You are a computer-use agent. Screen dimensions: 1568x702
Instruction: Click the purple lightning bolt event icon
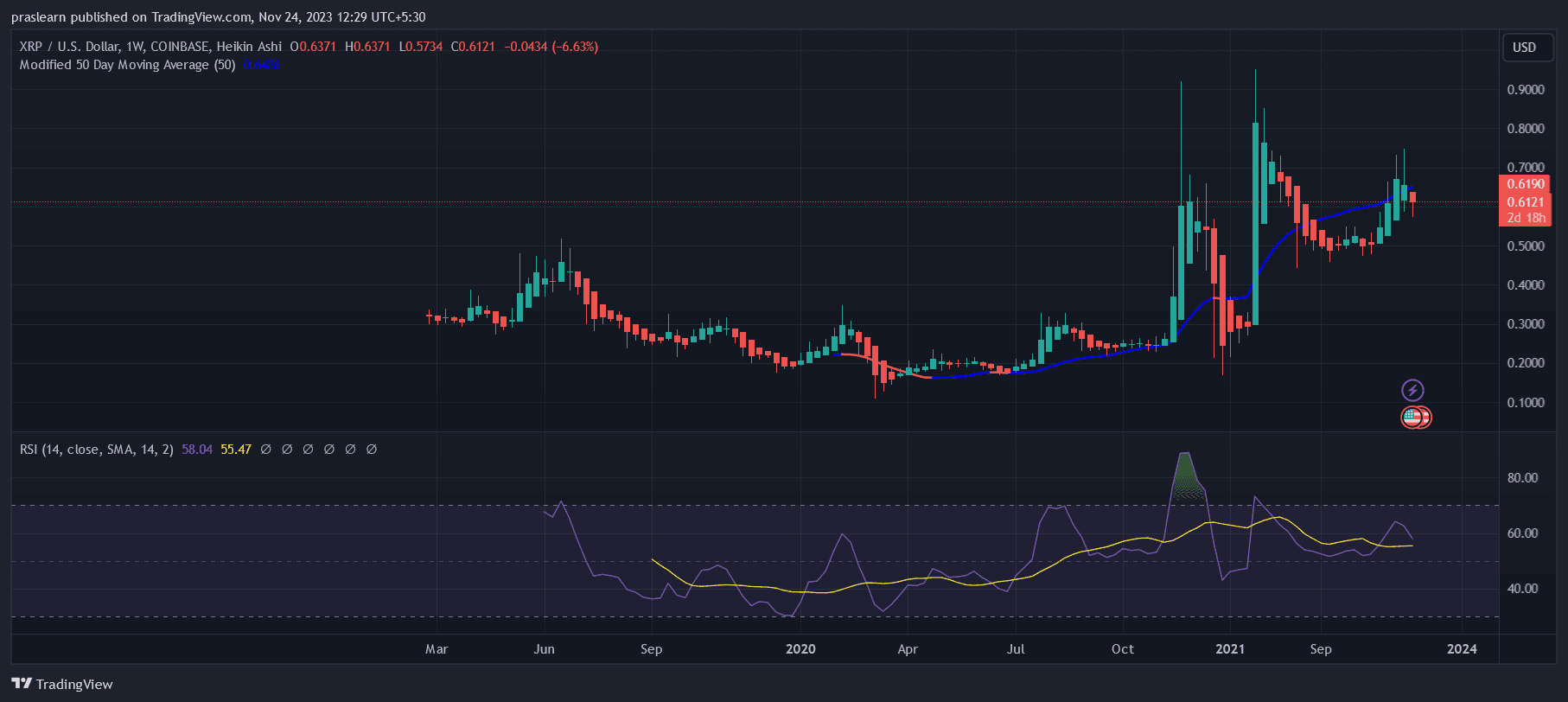pyautogui.click(x=1412, y=390)
